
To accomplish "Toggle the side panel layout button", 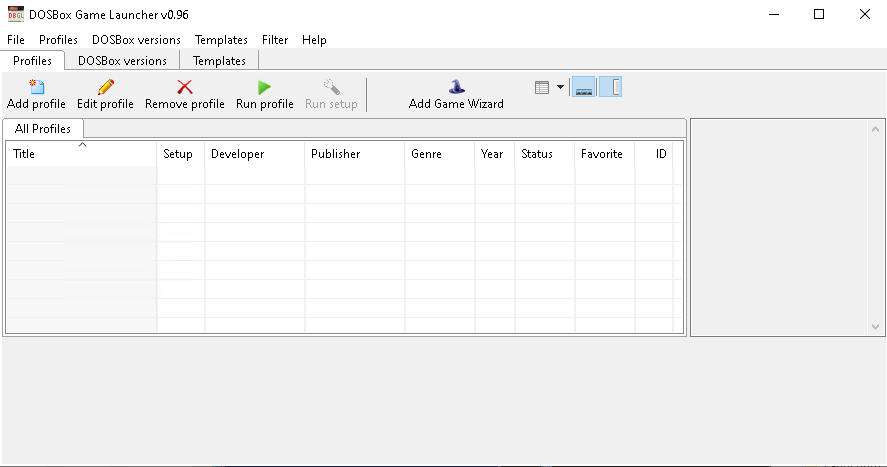I will click(614, 88).
